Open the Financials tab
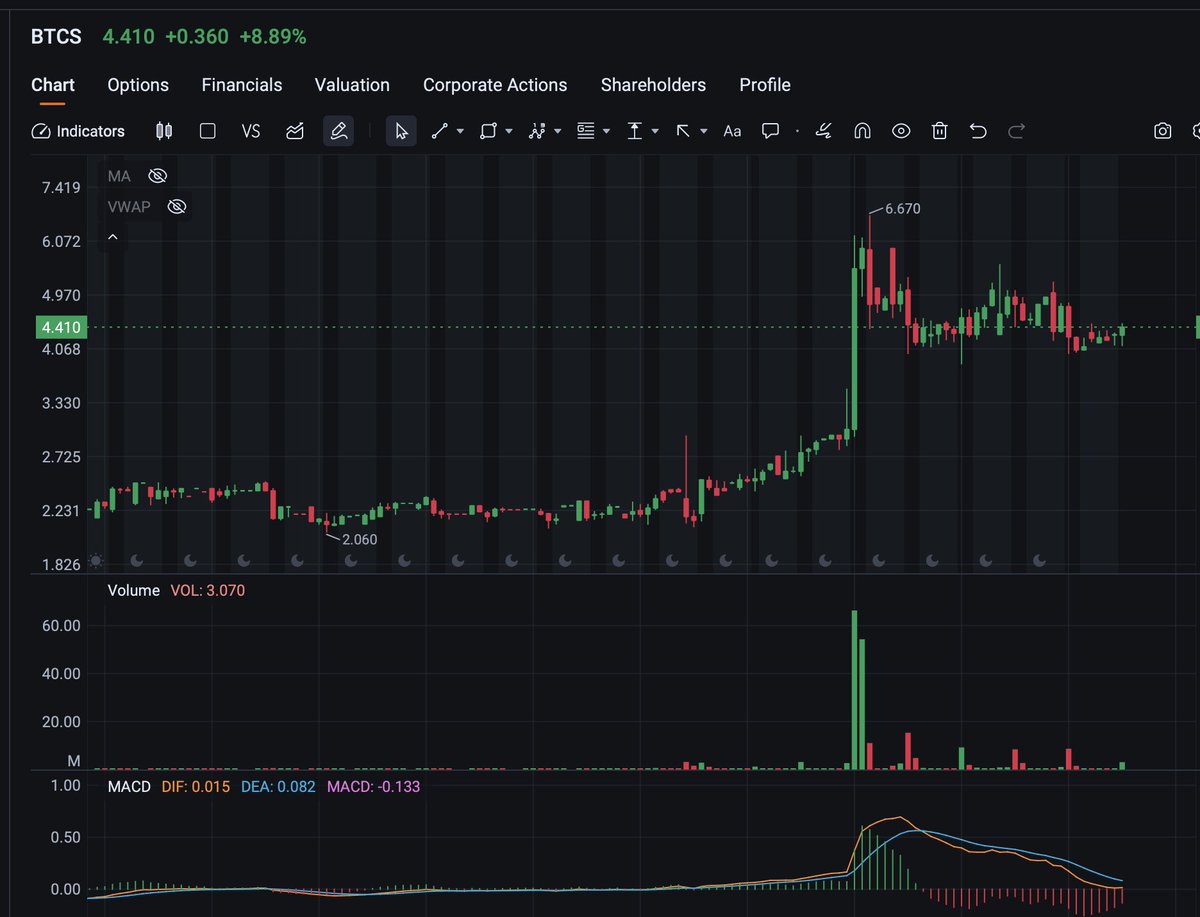 point(242,85)
